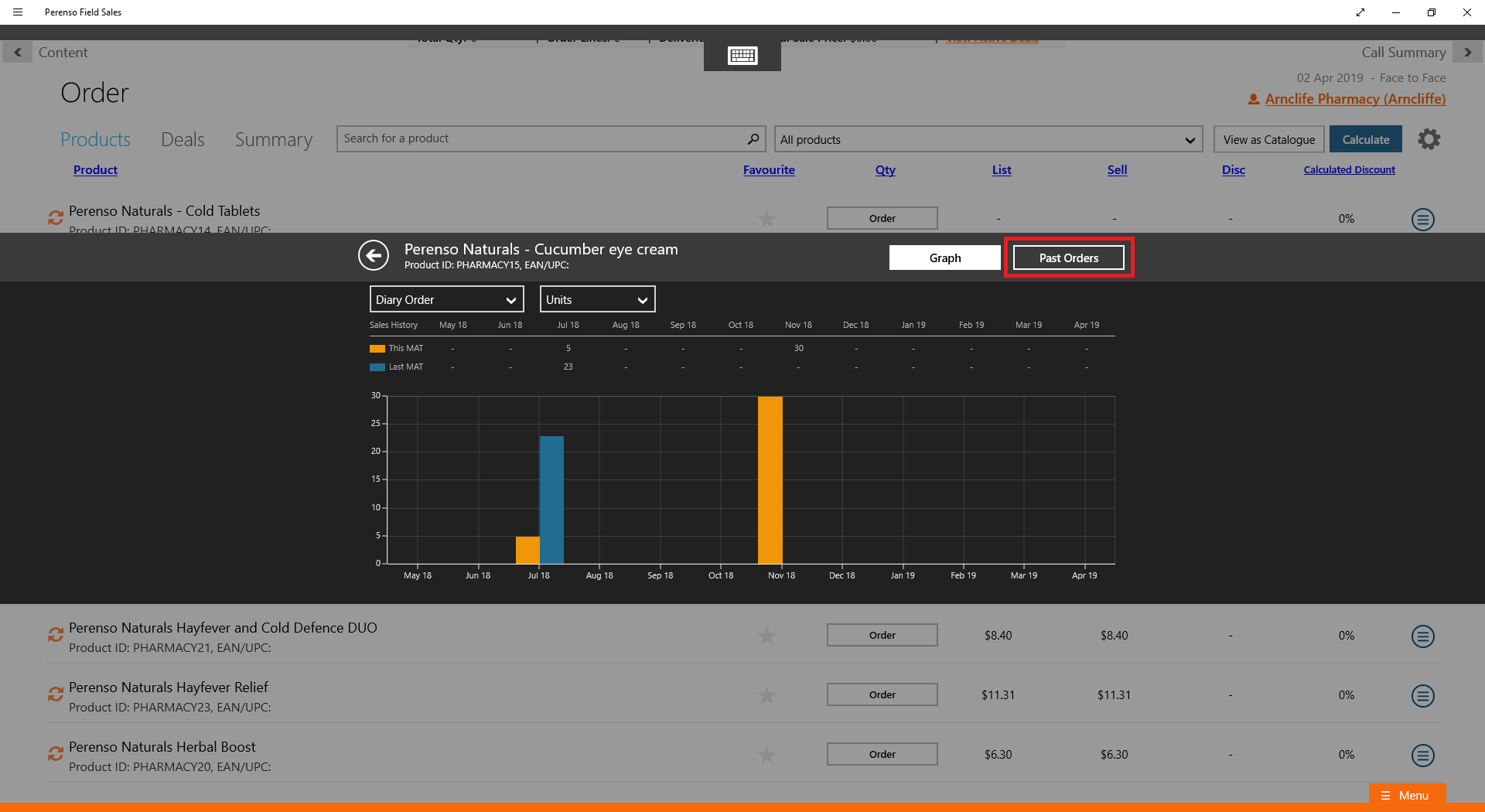1485x812 pixels.
Task: Open the orange Menu button
Action: [x=1407, y=795]
